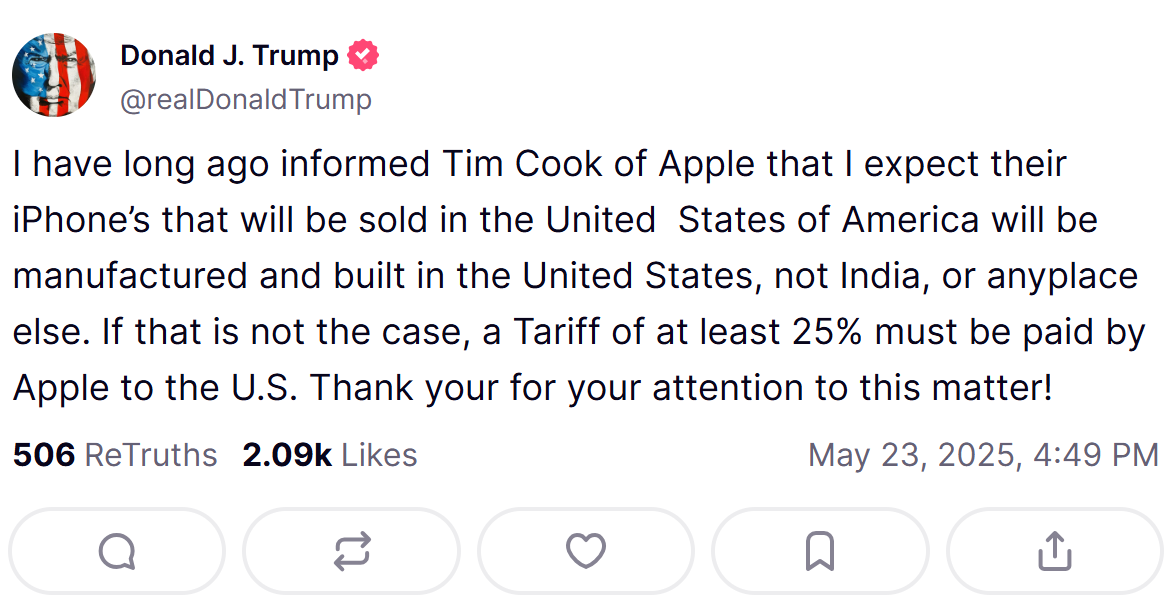Click the May 23, 2025 timestamp

tap(982, 455)
